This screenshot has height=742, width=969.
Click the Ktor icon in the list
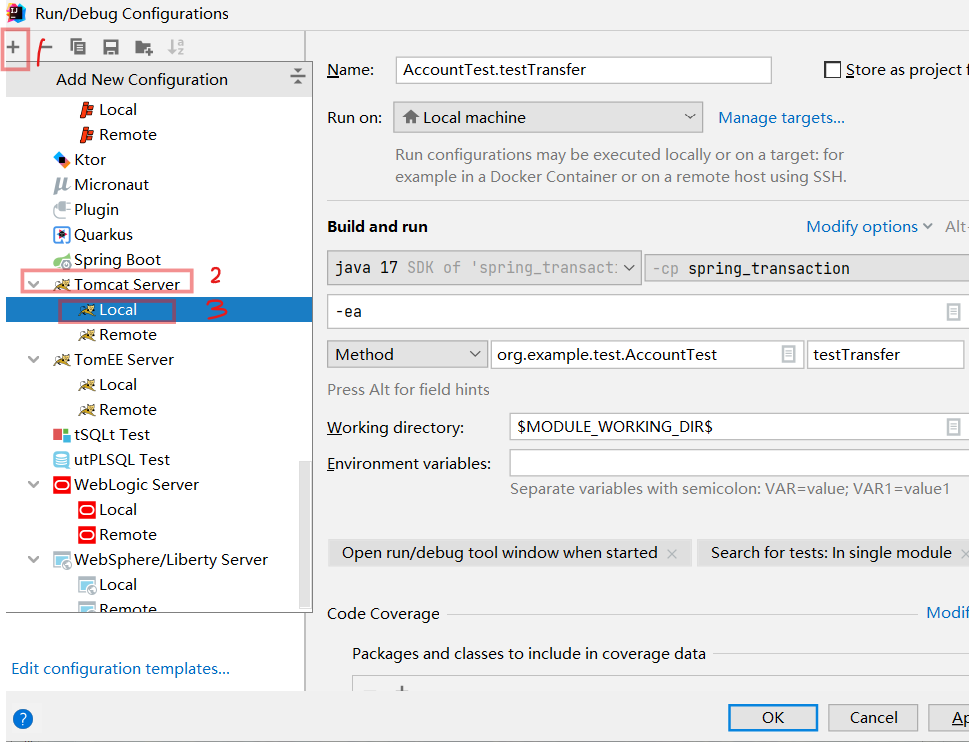pos(61,159)
